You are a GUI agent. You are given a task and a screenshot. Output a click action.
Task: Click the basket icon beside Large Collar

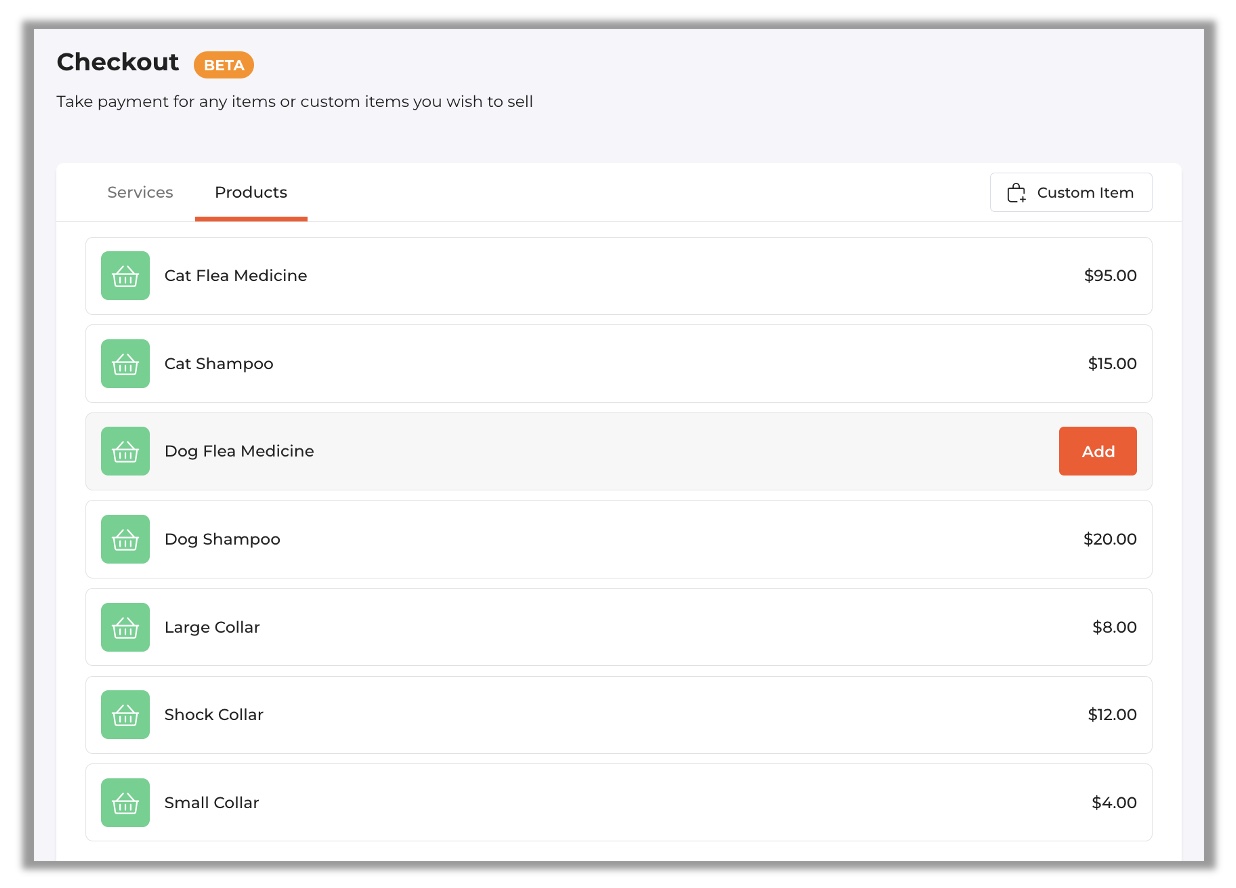125,627
